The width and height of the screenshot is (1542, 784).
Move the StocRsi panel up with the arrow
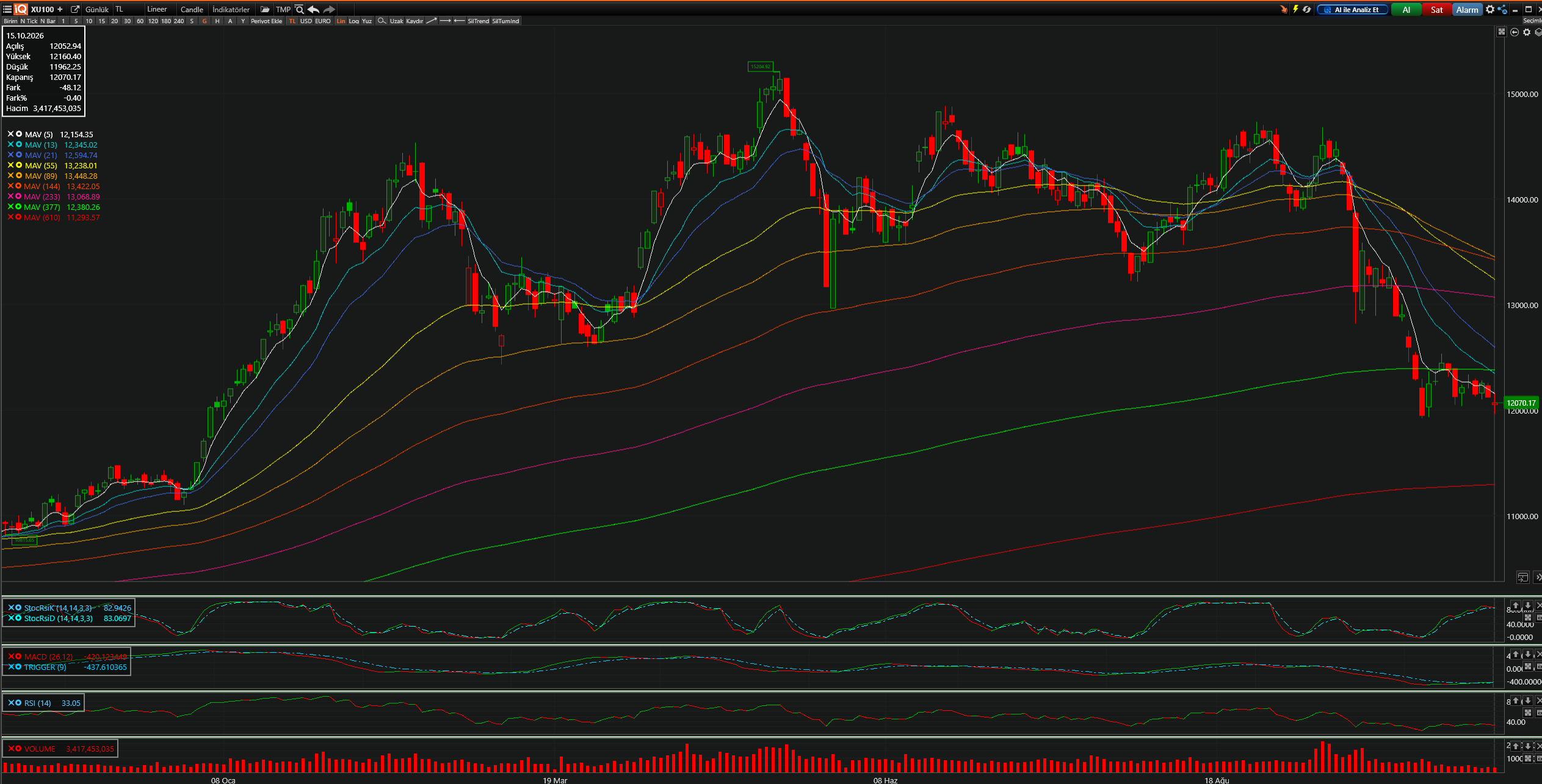click(x=1515, y=605)
